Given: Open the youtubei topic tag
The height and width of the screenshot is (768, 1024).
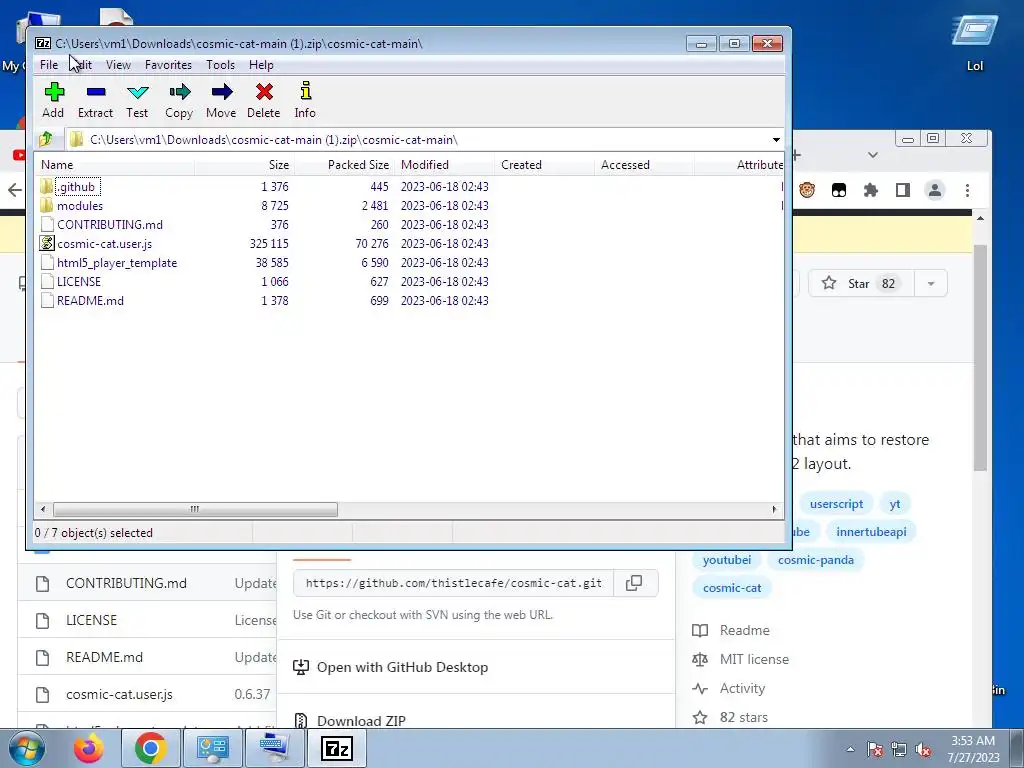Looking at the screenshot, I should 726,560.
